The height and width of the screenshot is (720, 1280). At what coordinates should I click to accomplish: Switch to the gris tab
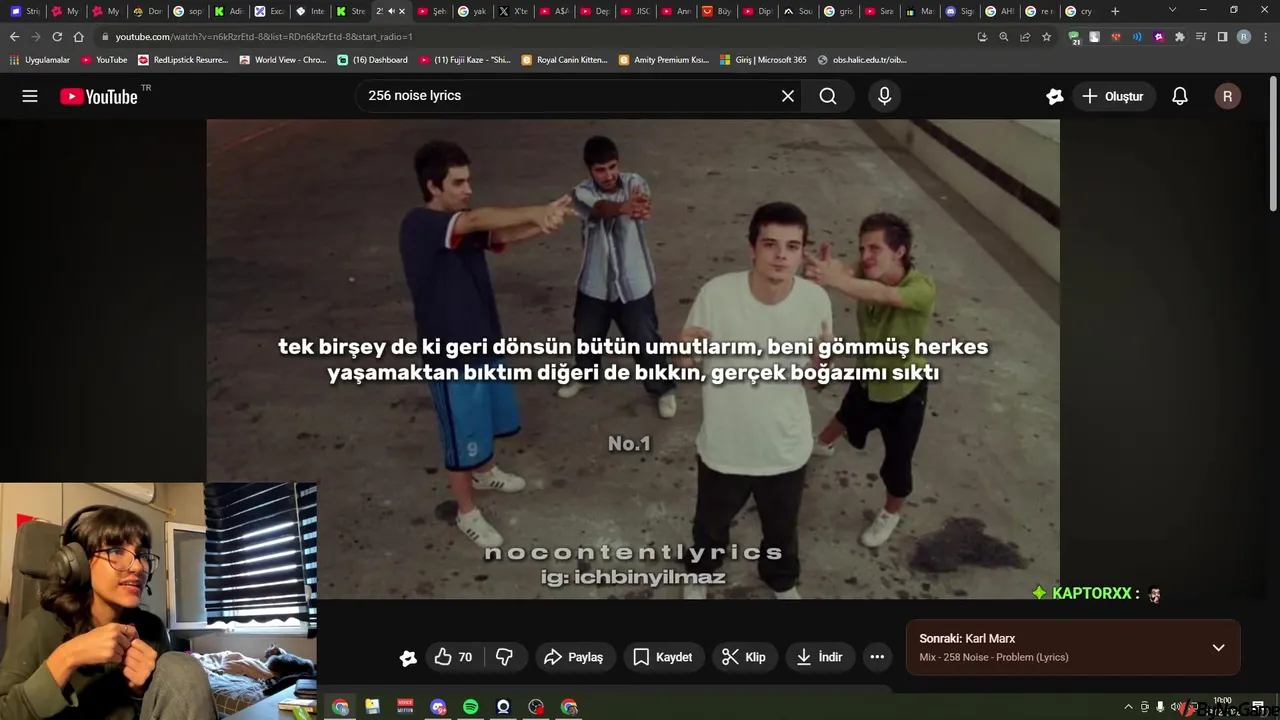tap(839, 11)
